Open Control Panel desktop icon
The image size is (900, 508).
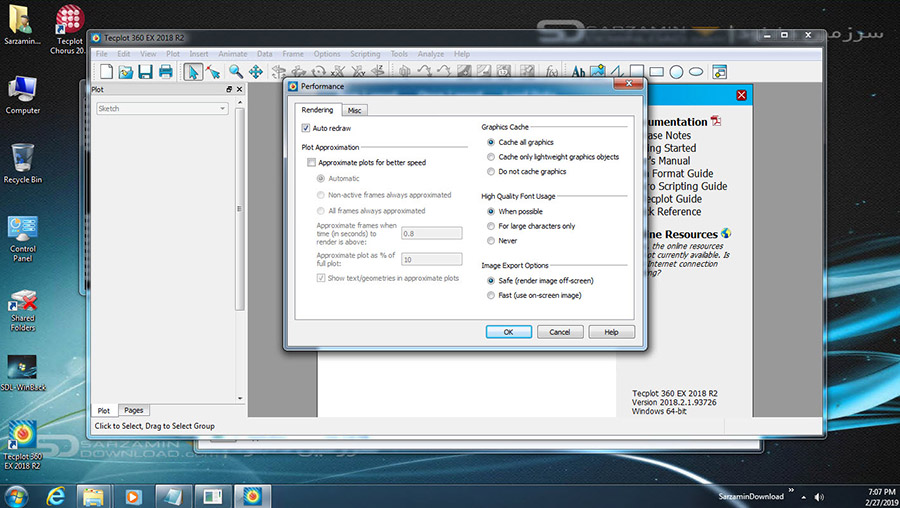[x=23, y=238]
